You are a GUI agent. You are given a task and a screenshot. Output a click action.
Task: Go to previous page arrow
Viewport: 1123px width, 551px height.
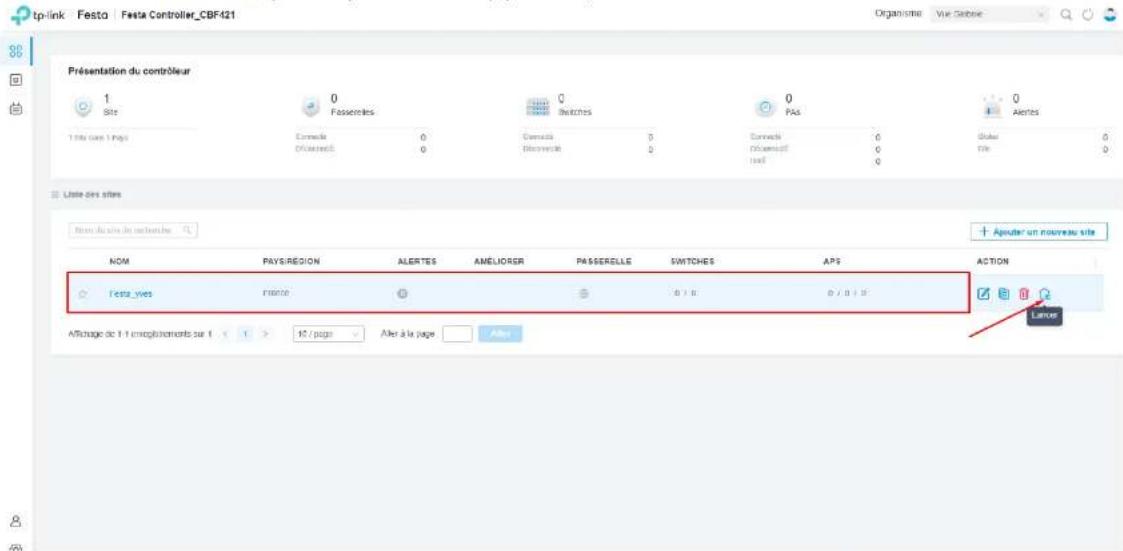coord(223,334)
